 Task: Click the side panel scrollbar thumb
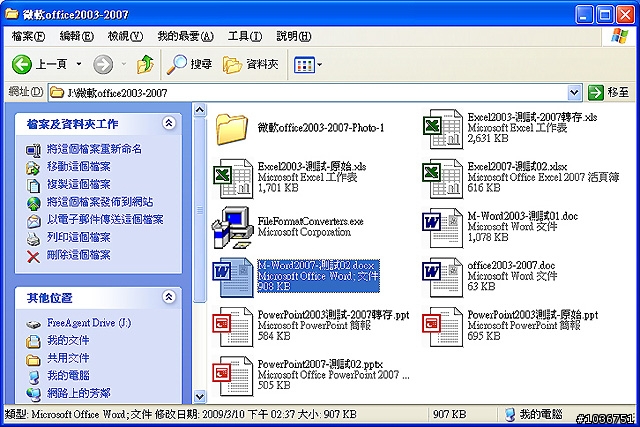200,210
